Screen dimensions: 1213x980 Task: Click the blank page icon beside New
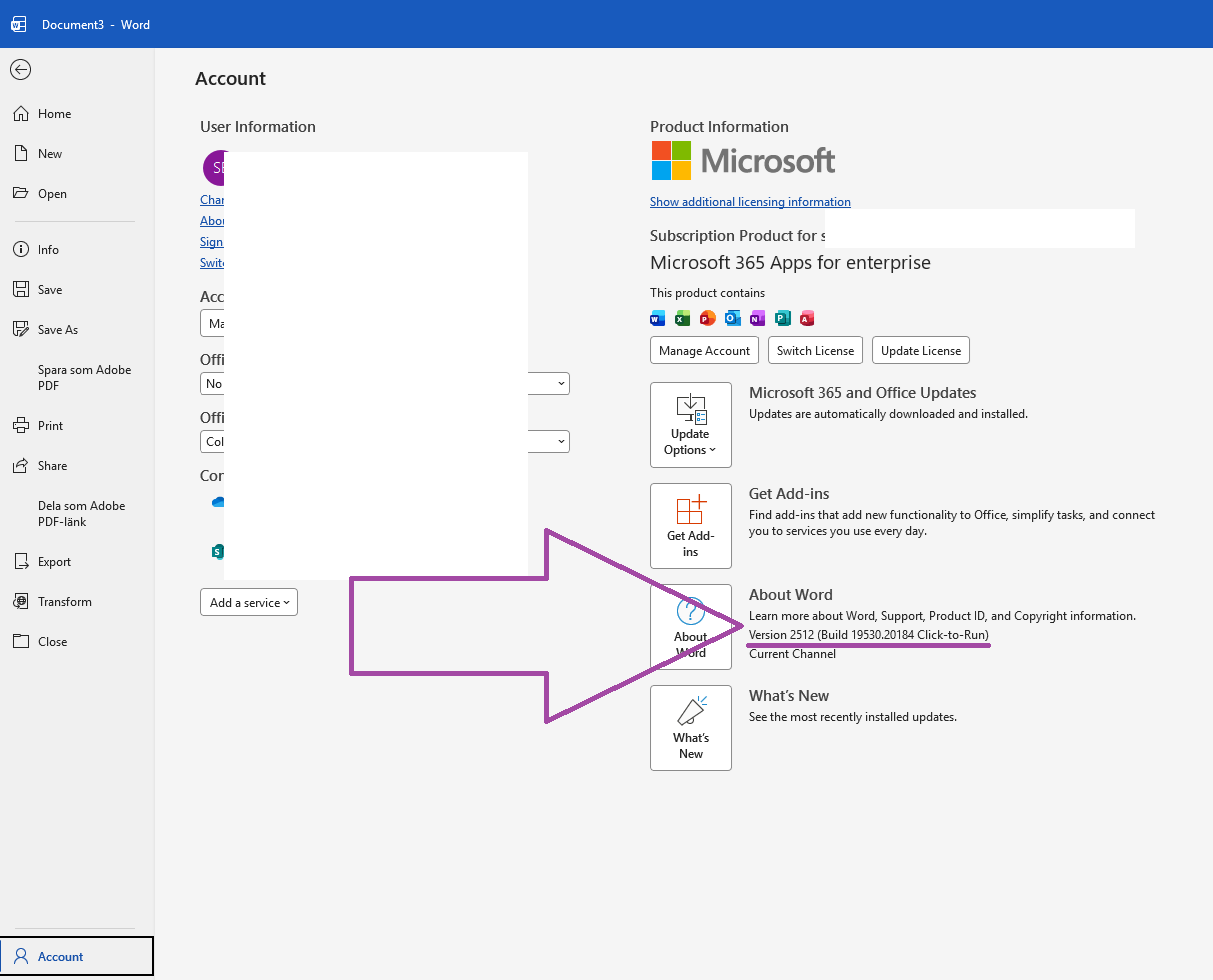pyautogui.click(x=20, y=154)
